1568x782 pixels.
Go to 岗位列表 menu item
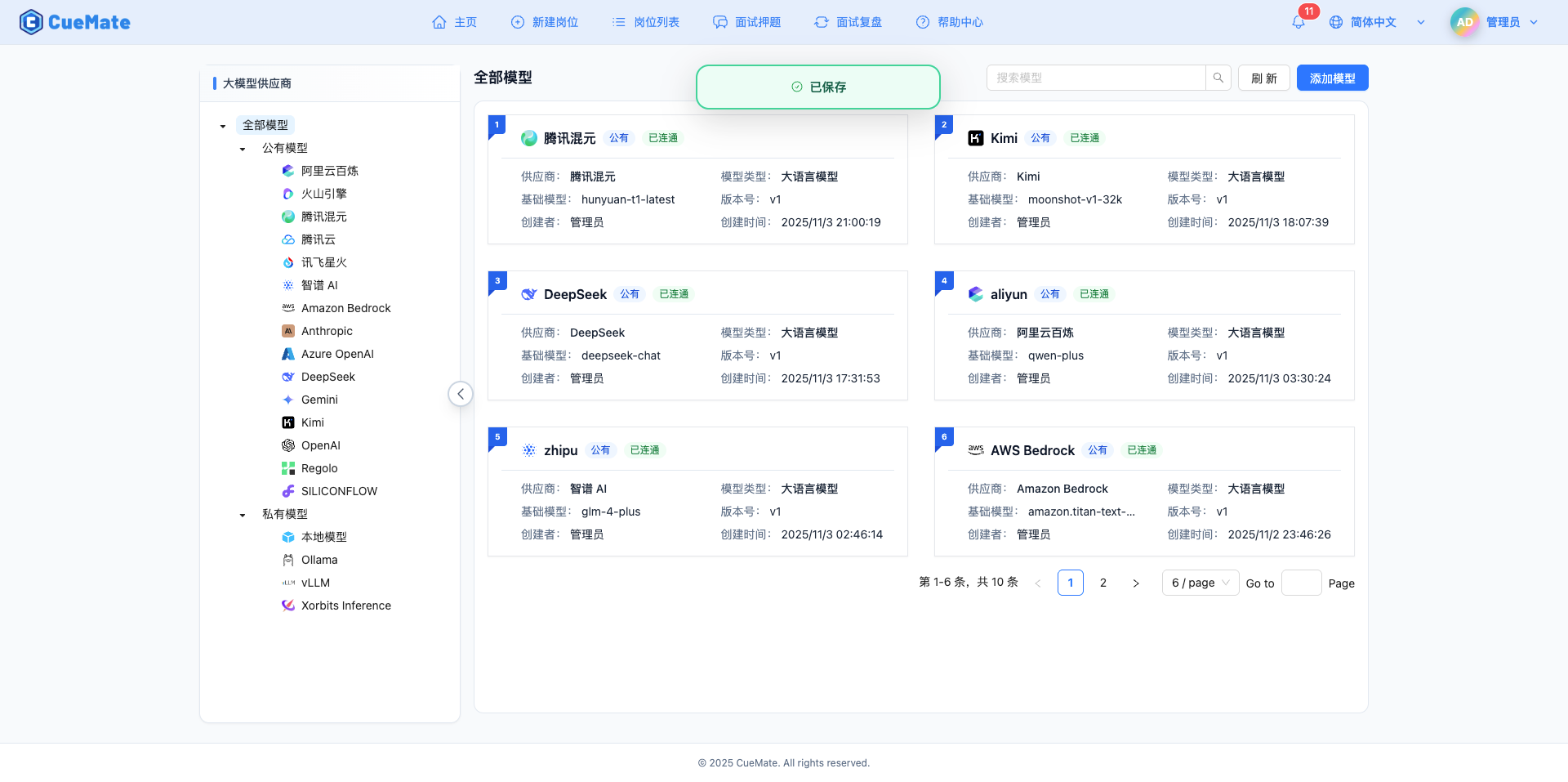[x=645, y=22]
